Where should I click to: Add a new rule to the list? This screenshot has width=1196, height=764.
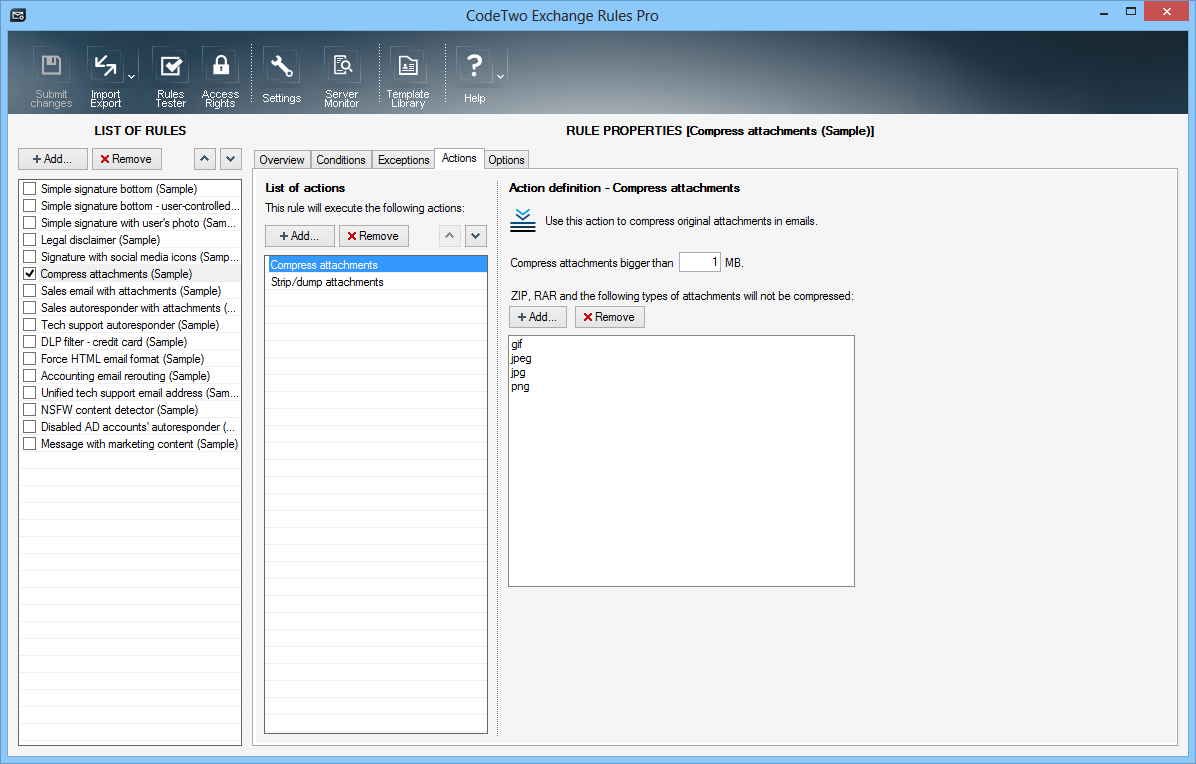point(53,159)
